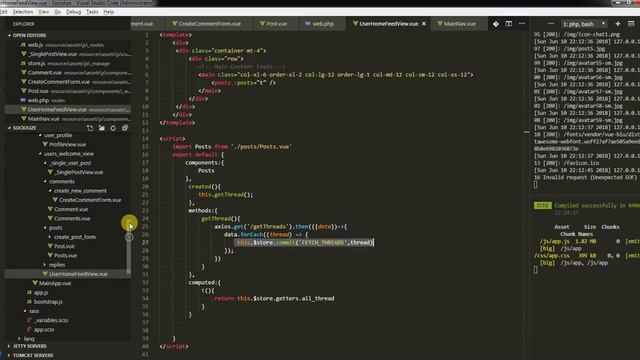Open Comments.vue in the file tree
Screen dimensions: 640x360
click(x=72, y=218)
